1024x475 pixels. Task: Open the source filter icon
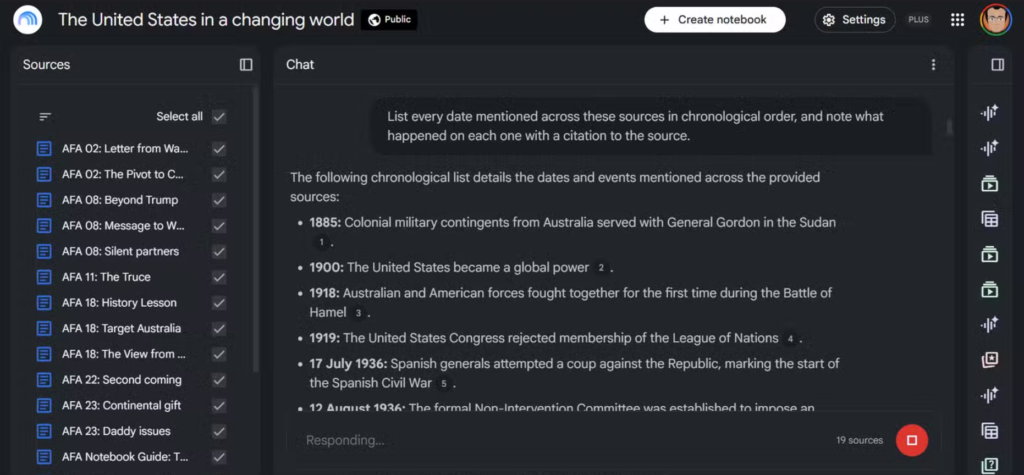[44, 117]
